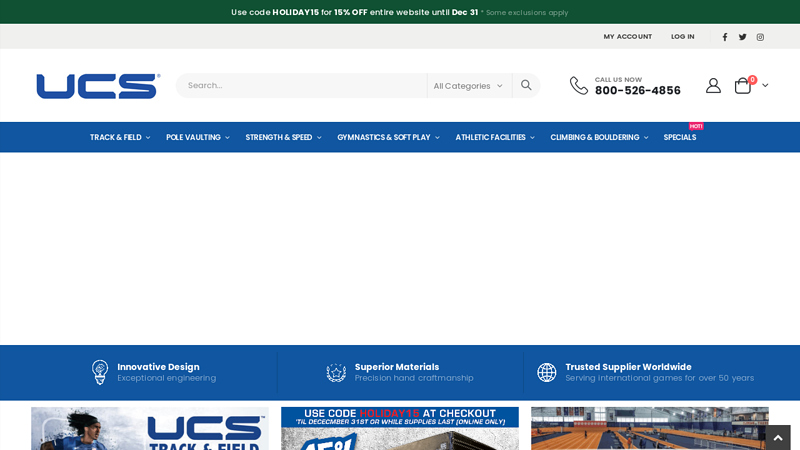
Task: Click the phone handset icon
Action: (579, 86)
